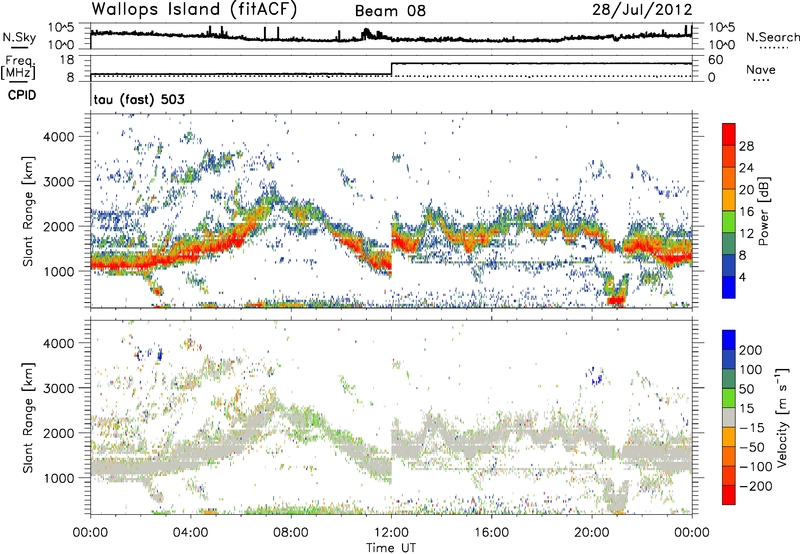Click the '60' Nave axis tick
This screenshot has height=554, width=800.
pos(716,60)
